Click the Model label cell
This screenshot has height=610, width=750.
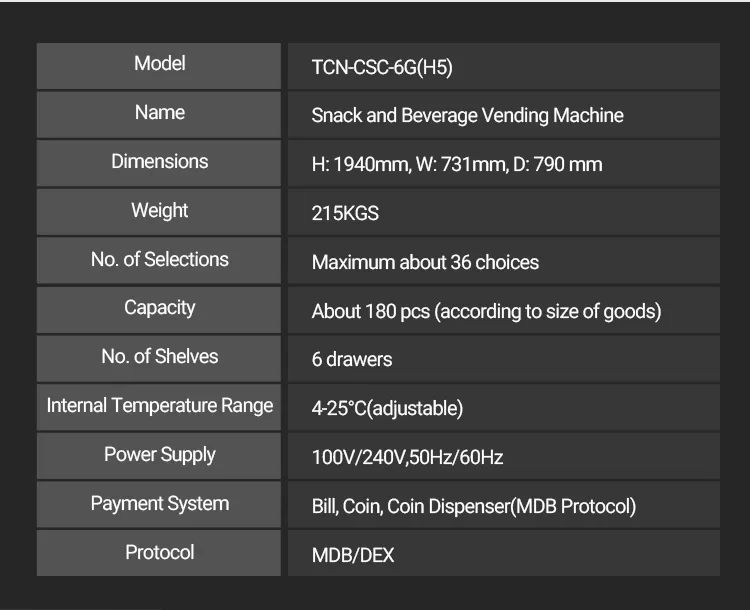[160, 64]
